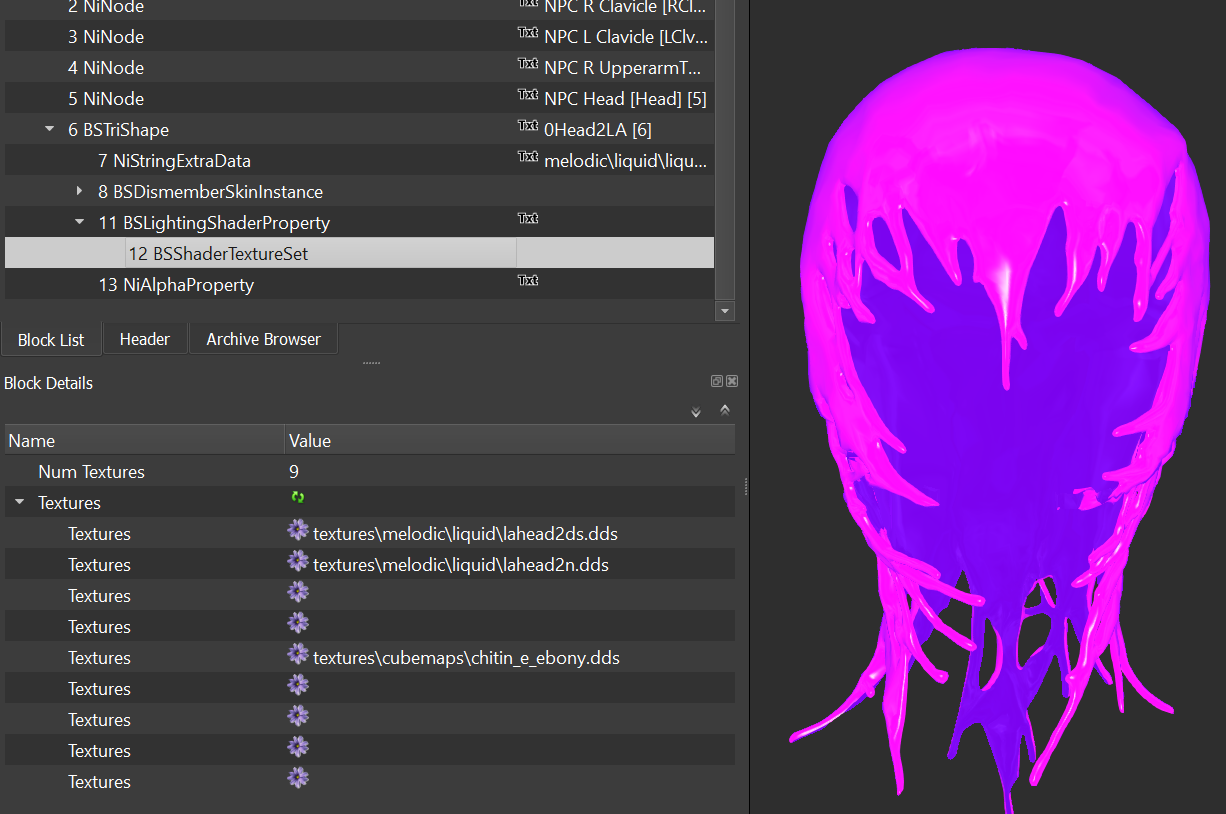Click the block tree scrollbar down arrow
The width and height of the screenshot is (1226, 814).
coord(726,311)
